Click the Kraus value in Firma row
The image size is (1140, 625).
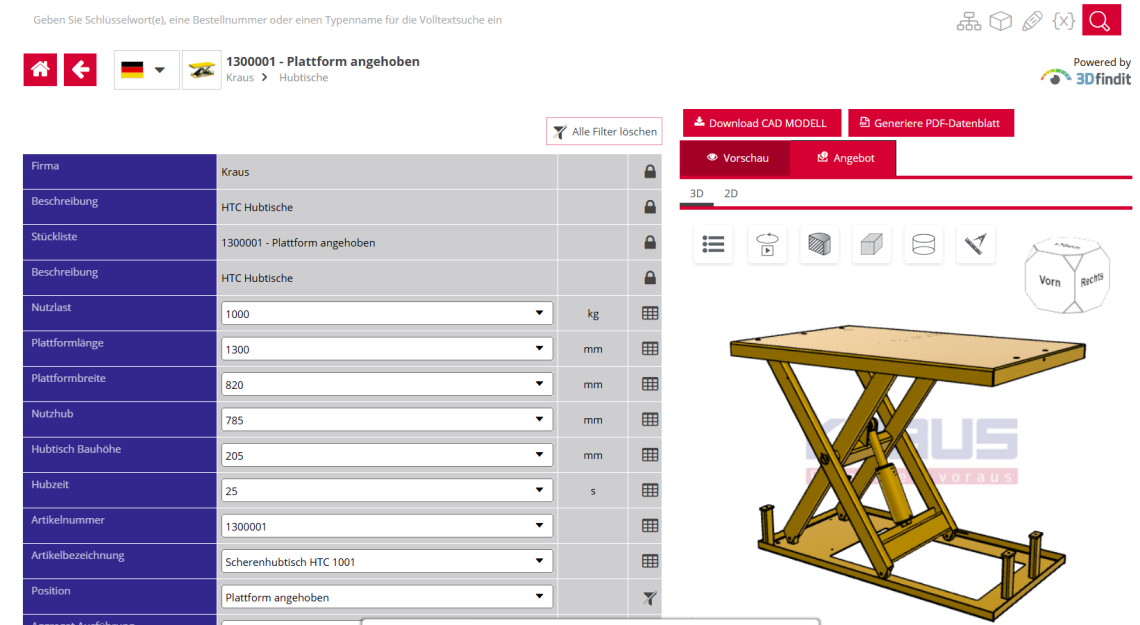[236, 172]
